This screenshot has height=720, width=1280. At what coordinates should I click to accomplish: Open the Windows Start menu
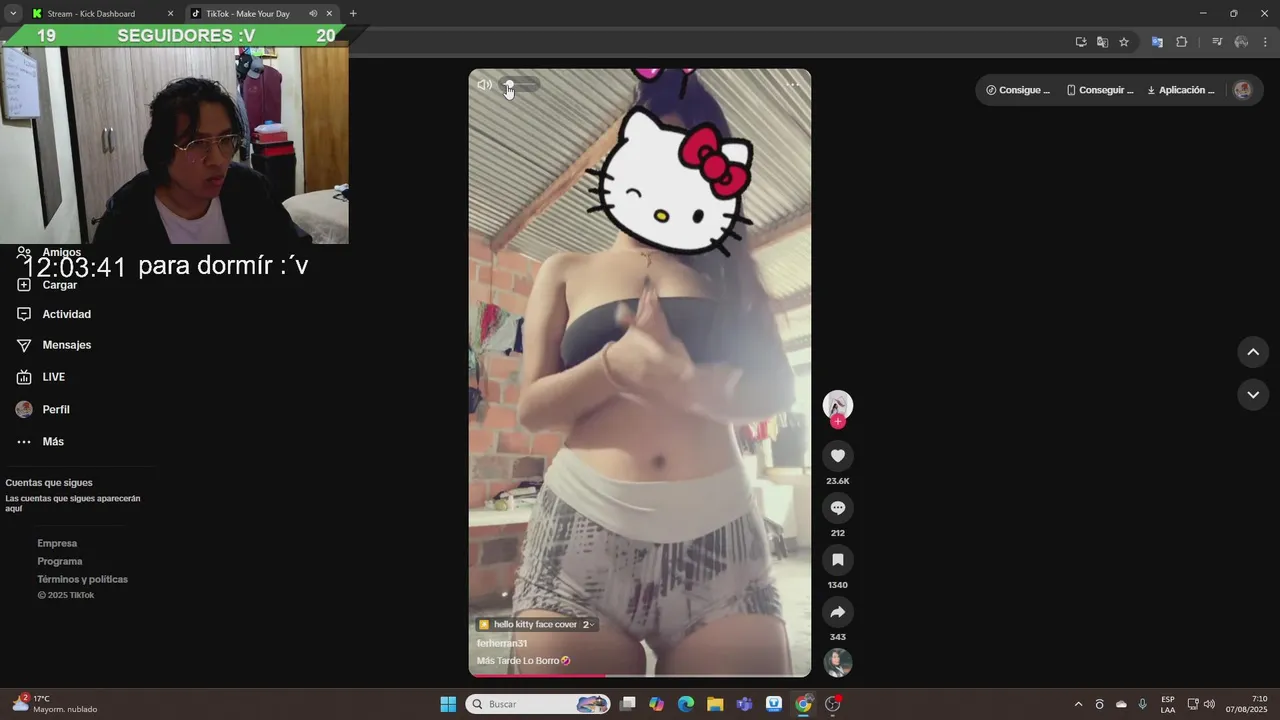tap(448, 704)
